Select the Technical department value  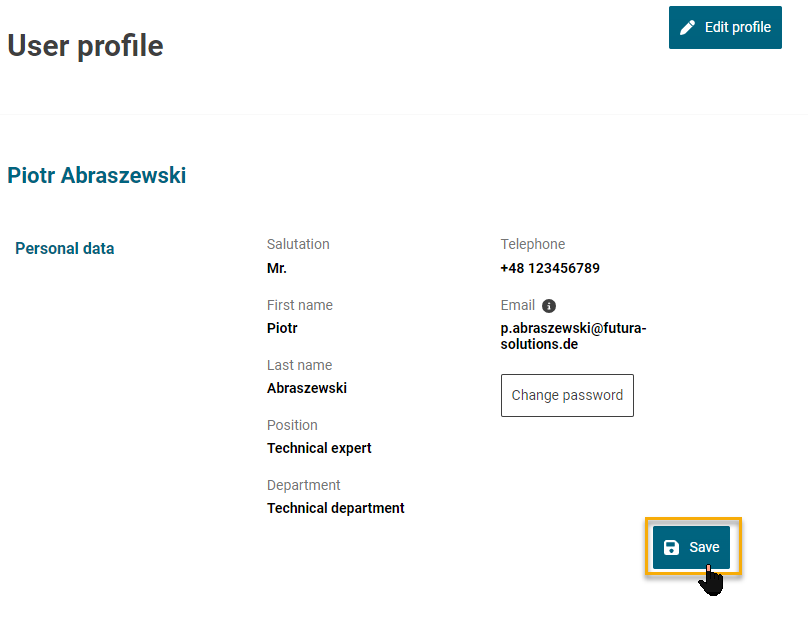336,508
